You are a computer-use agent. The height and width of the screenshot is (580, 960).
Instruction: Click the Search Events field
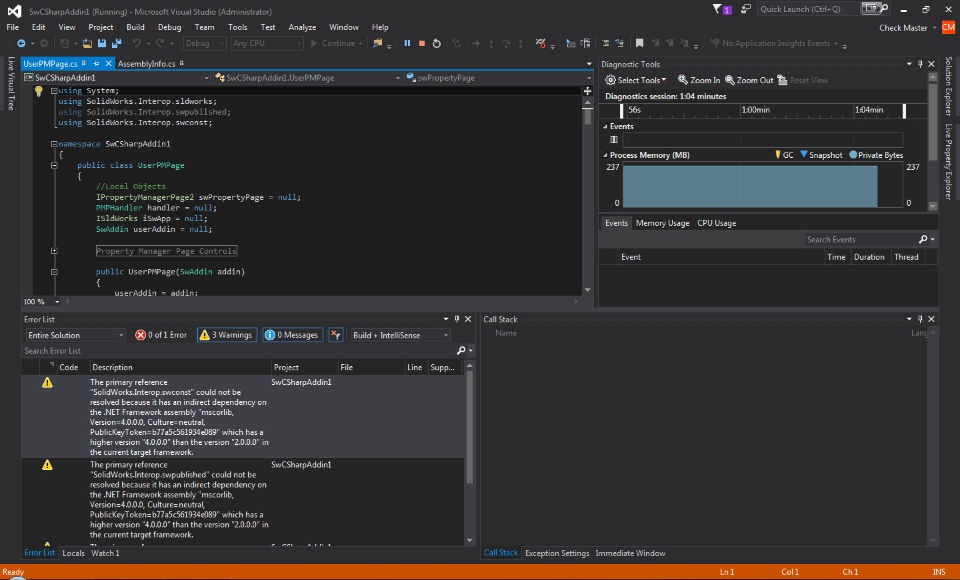click(x=860, y=239)
